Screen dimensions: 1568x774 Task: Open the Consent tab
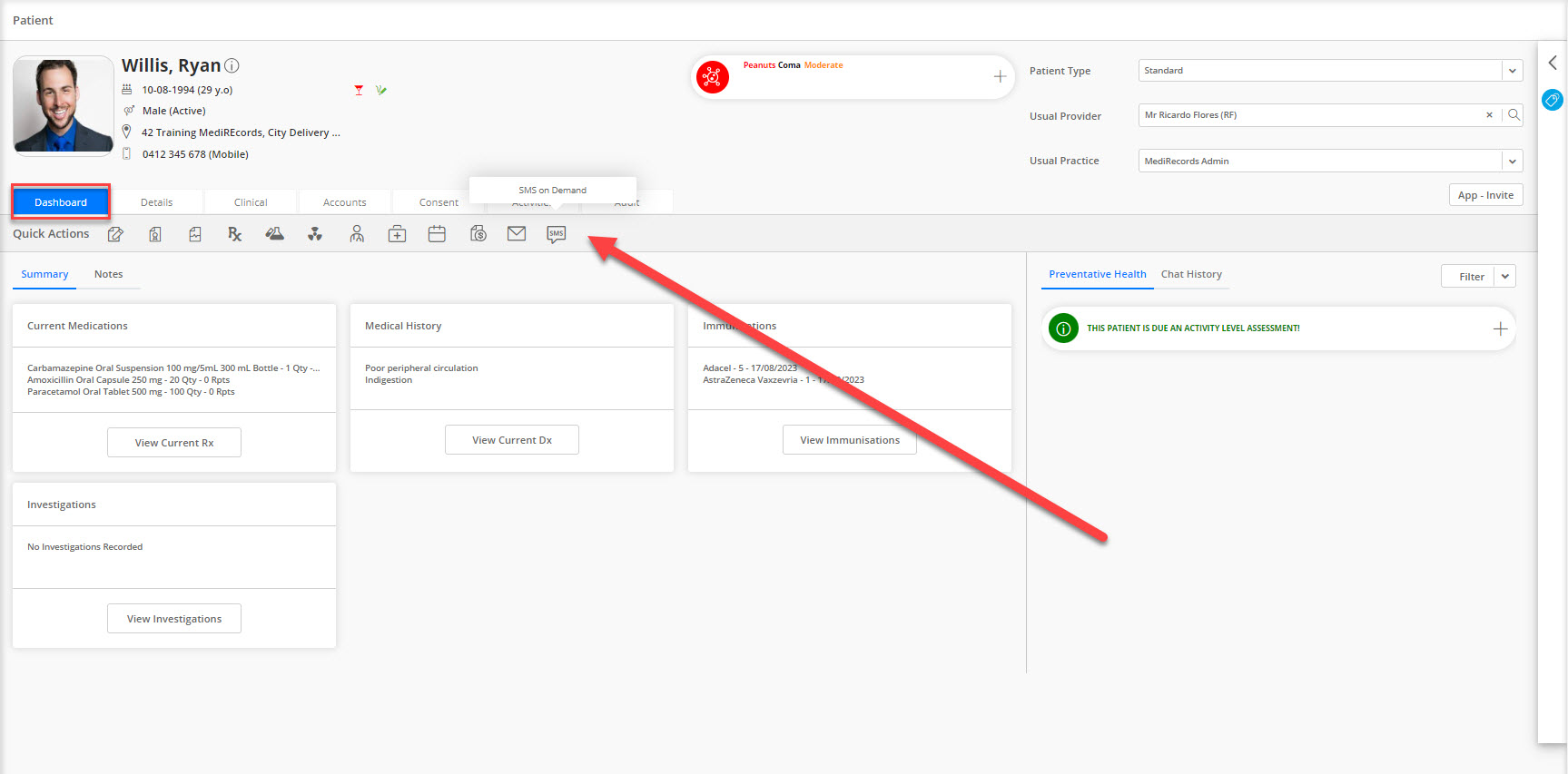439,202
